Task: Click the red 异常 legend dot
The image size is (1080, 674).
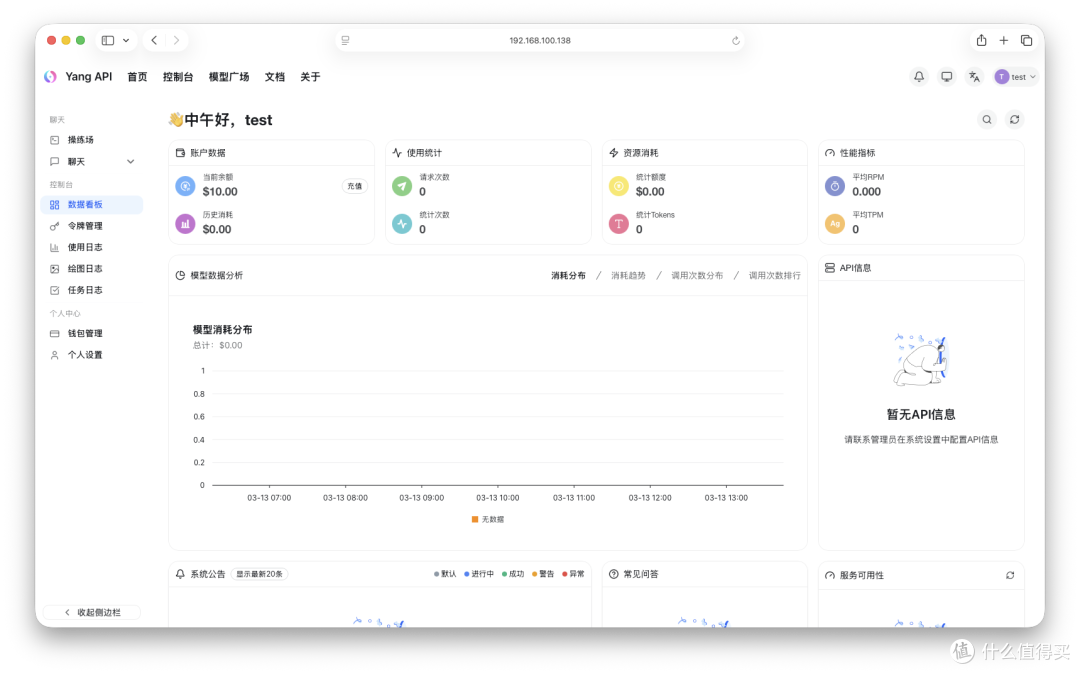Action: coord(565,573)
